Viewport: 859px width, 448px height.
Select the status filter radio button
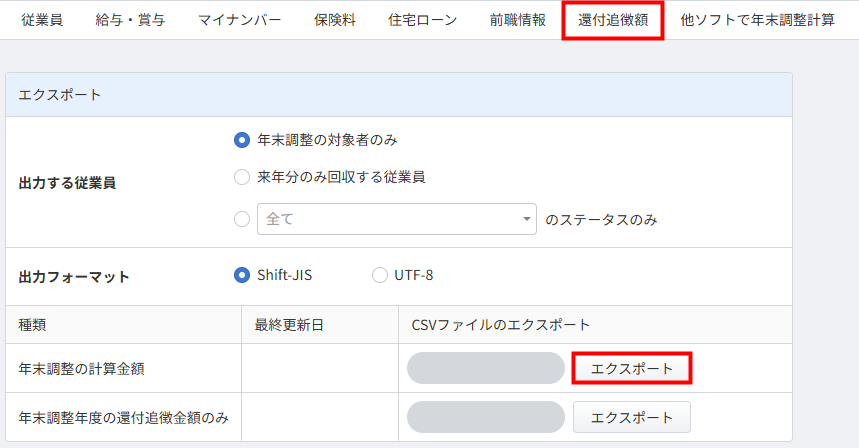tap(241, 219)
